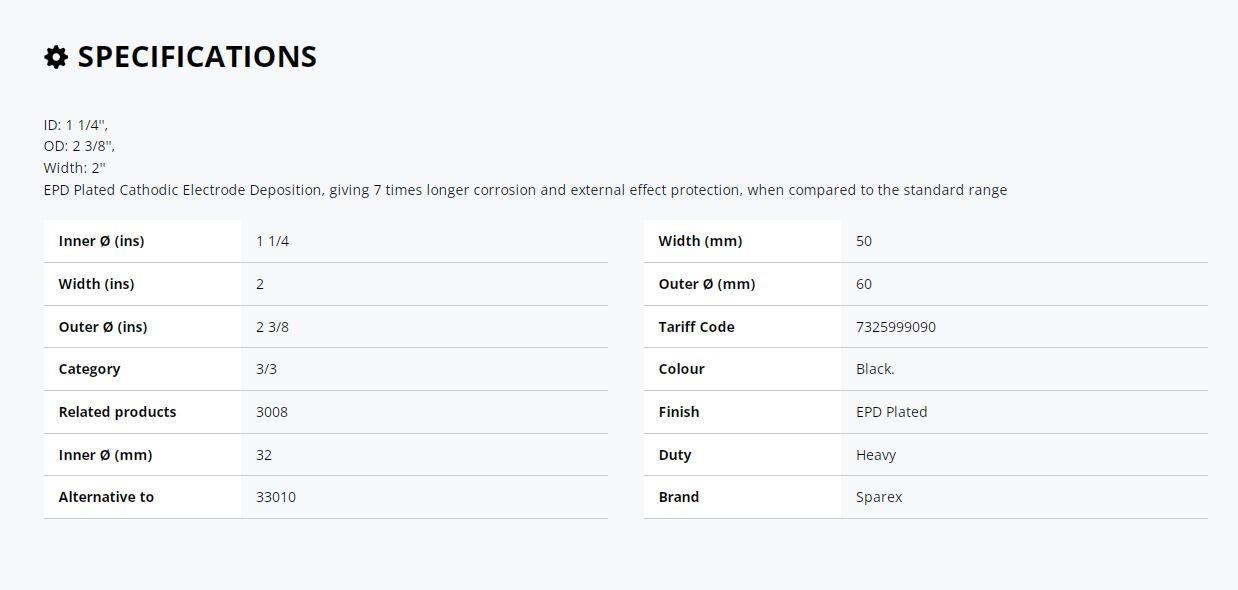
Task: Click the Width (ins) label
Action: click(96, 284)
